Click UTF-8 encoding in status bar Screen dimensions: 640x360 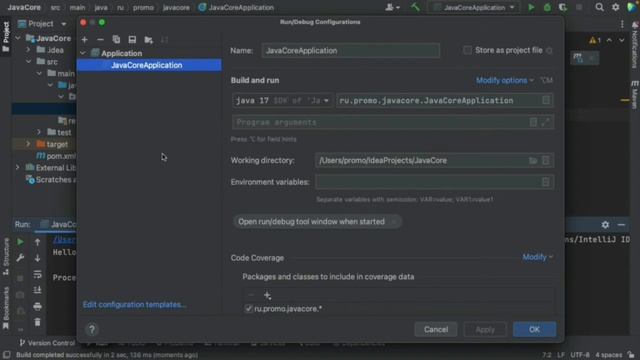(x=580, y=355)
